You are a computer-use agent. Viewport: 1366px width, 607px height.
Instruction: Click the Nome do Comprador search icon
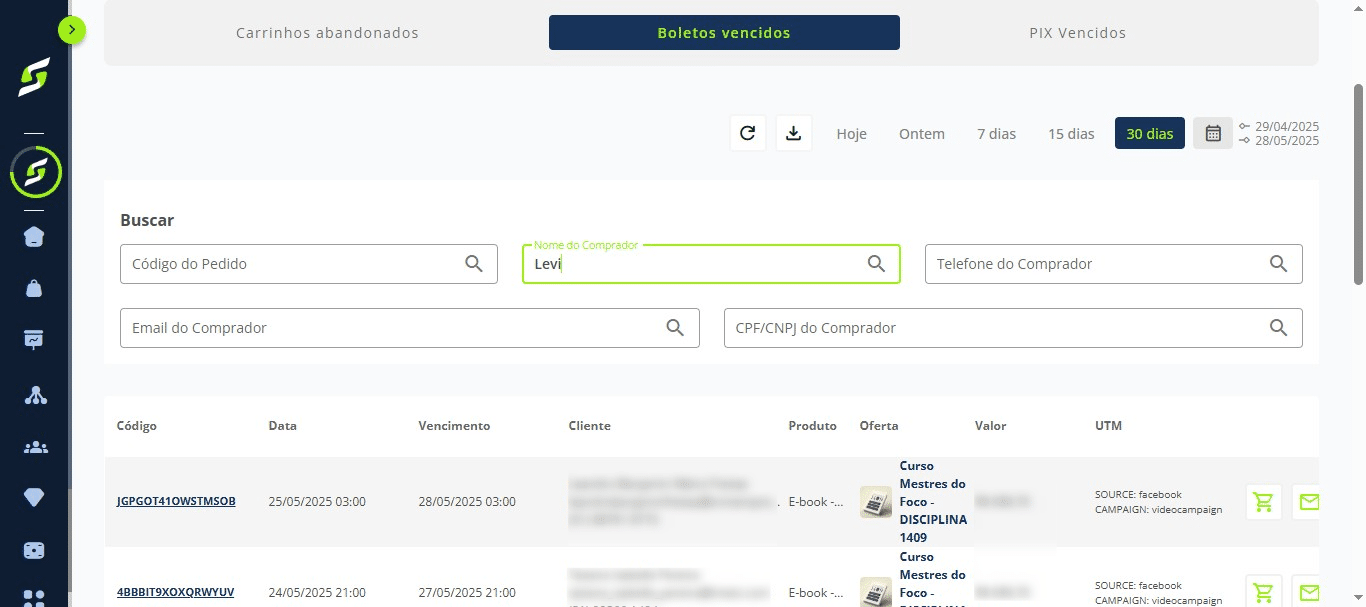tap(876, 264)
